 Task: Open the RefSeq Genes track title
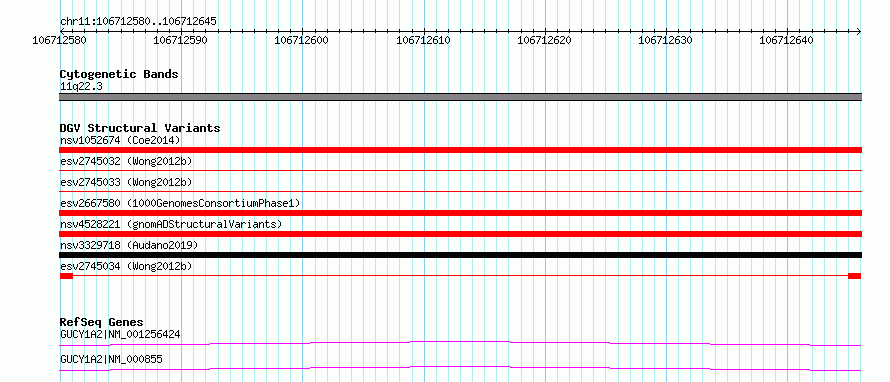pos(102,322)
